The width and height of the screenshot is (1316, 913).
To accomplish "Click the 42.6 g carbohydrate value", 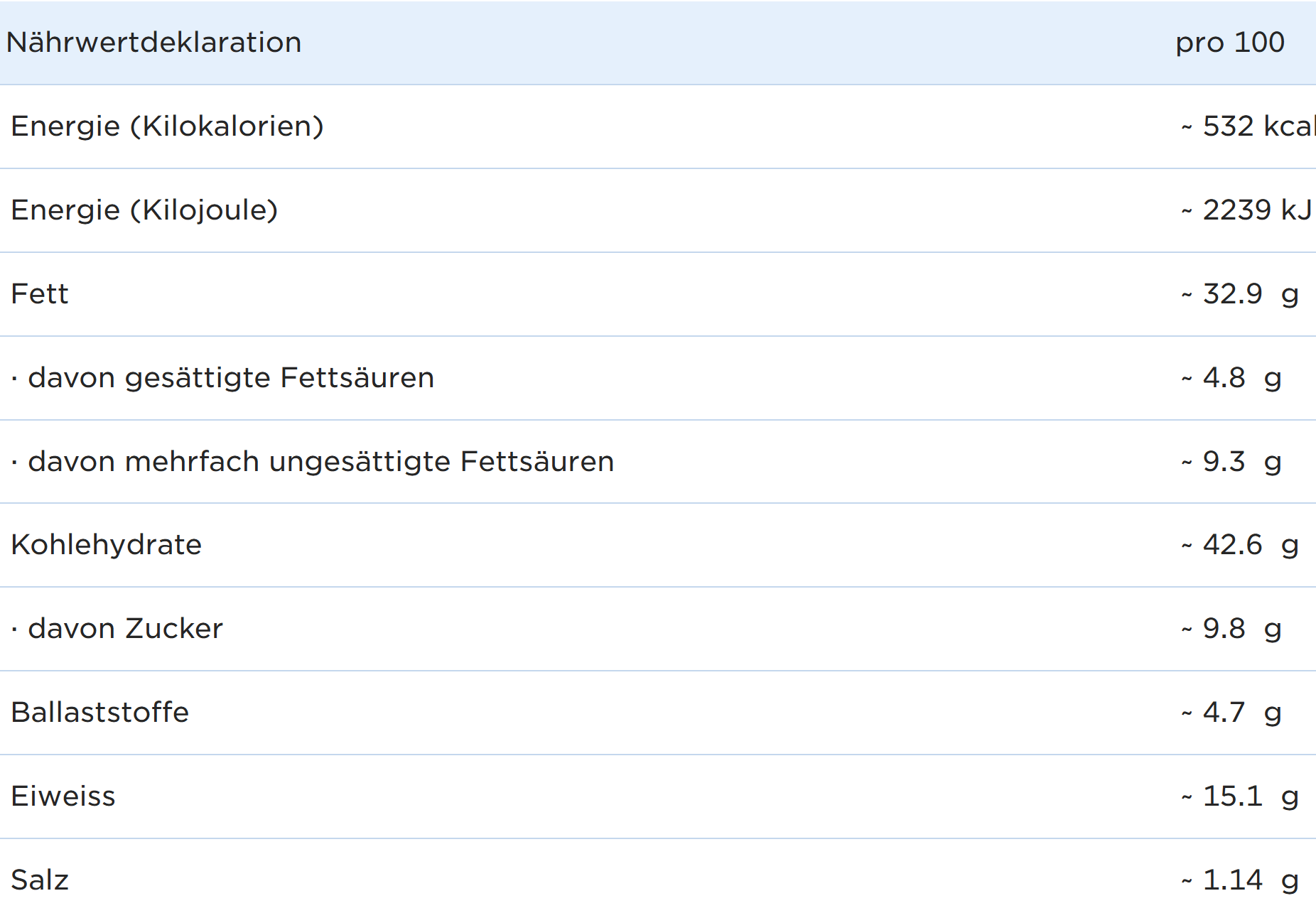I will [1240, 545].
